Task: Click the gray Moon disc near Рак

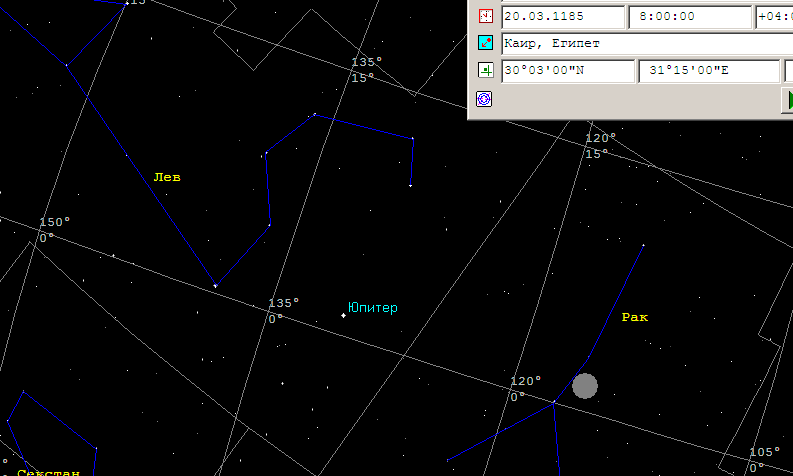Action: click(585, 386)
